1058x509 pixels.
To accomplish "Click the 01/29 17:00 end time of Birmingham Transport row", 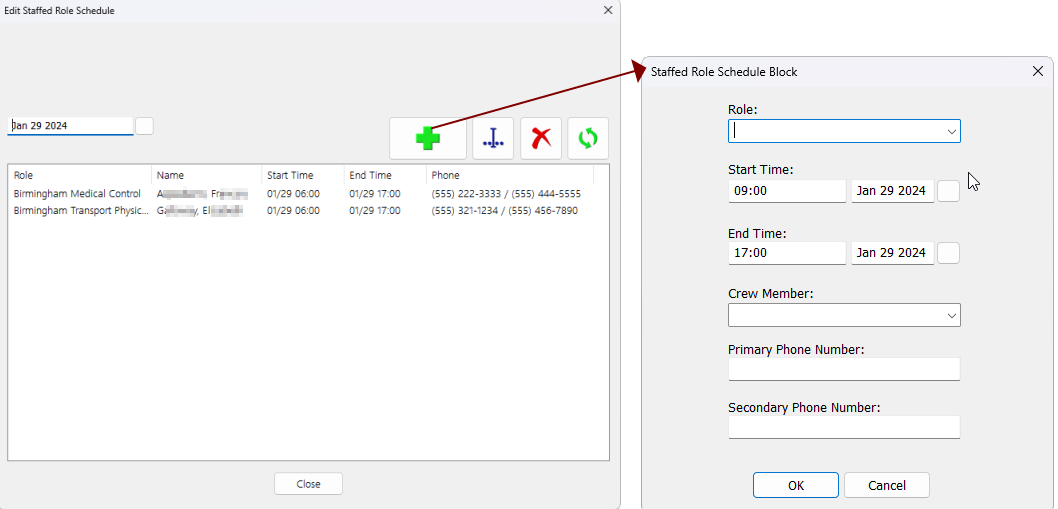I will pos(375,211).
